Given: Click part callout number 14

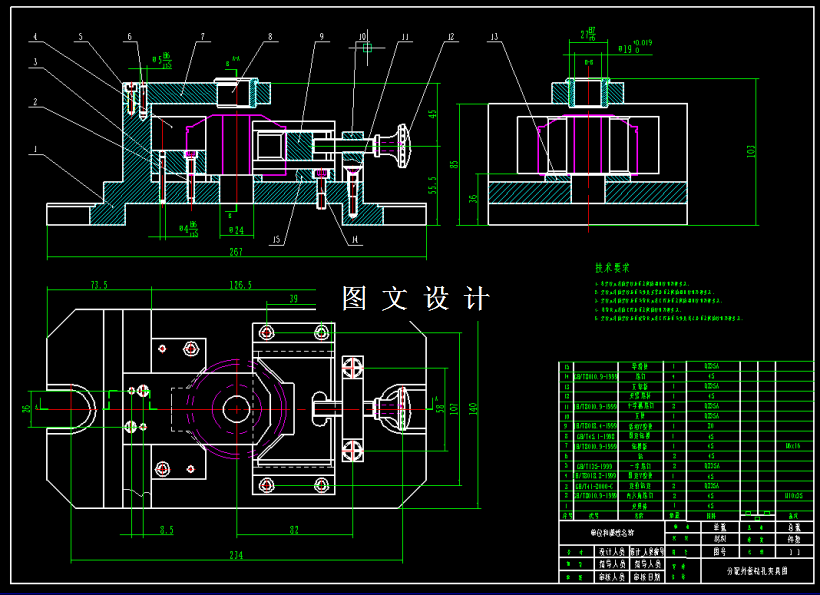Looking at the screenshot, I should click(x=356, y=240).
